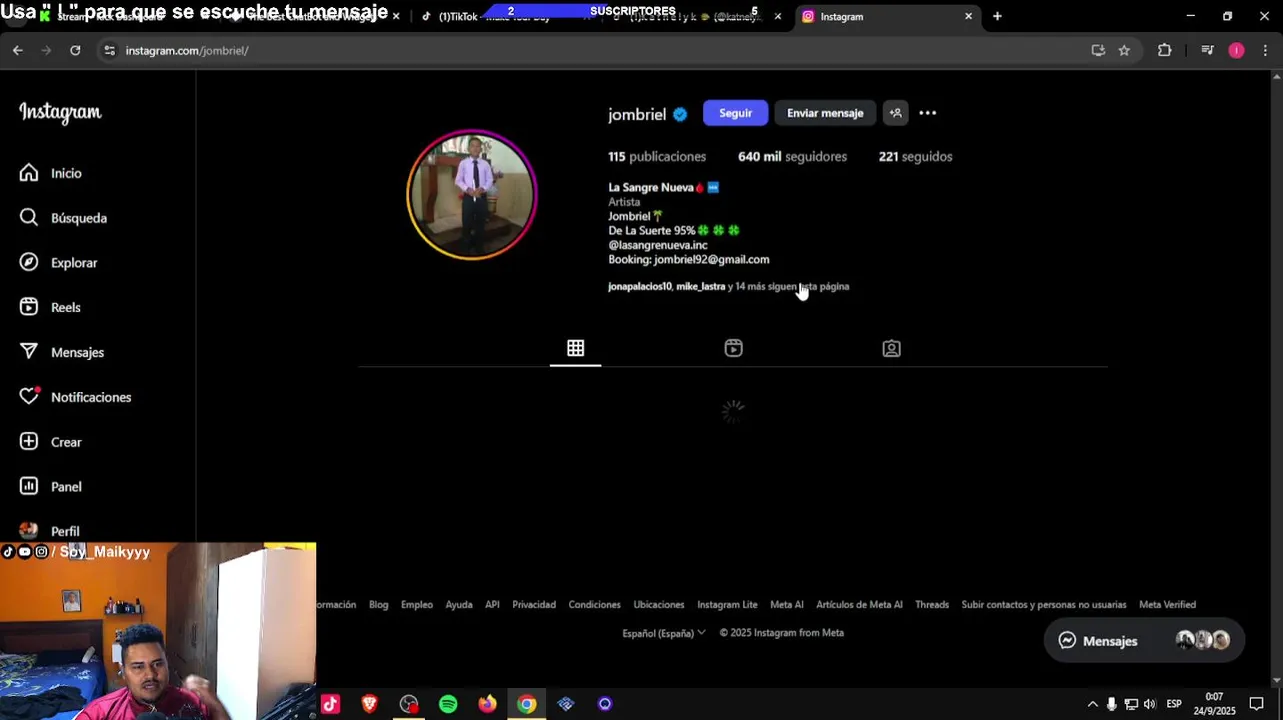Click Threads footer link

932,605
